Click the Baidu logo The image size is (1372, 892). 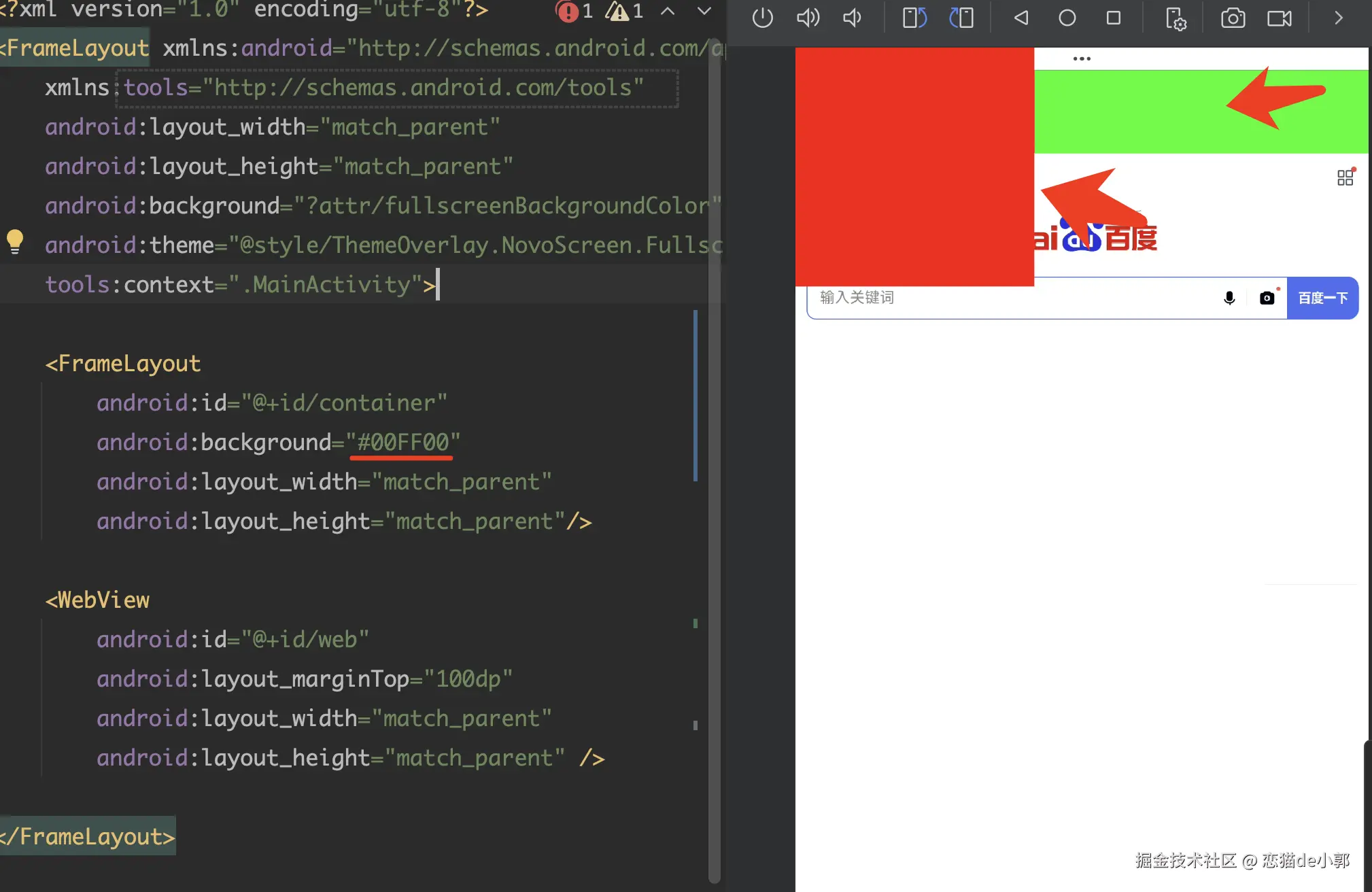(1095, 238)
